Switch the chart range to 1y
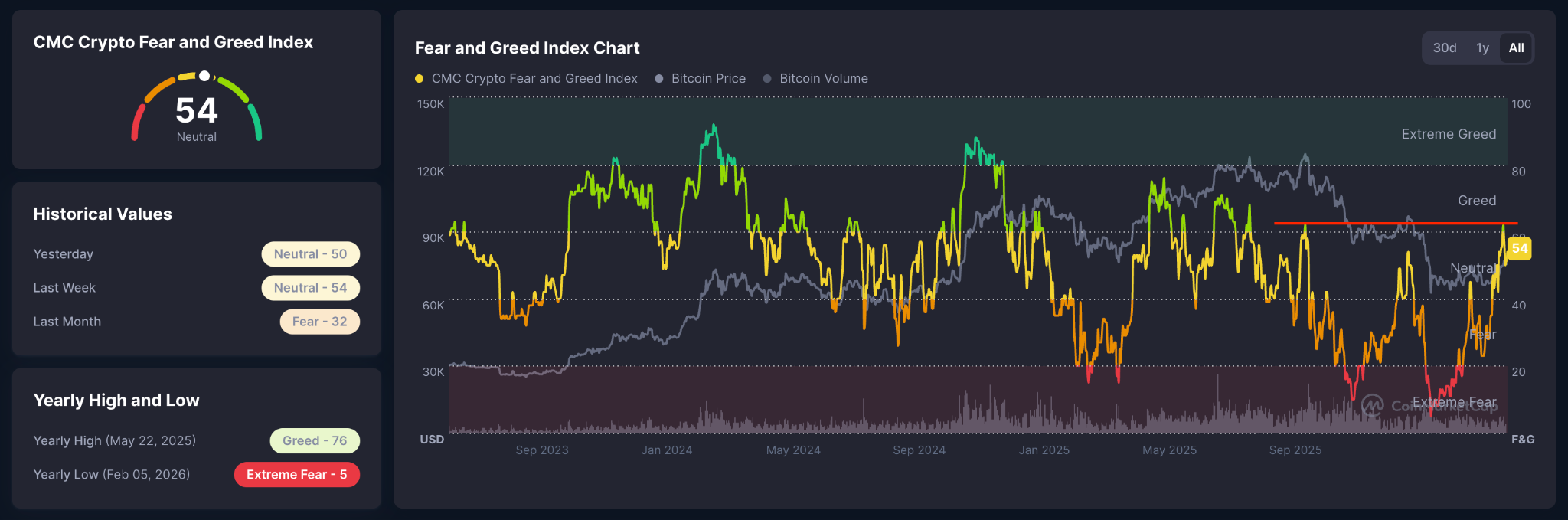 pyautogui.click(x=1483, y=47)
